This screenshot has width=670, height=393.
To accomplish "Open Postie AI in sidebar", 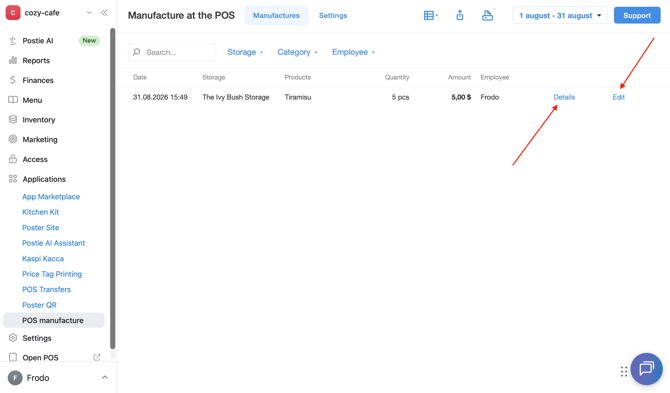I will (38, 41).
